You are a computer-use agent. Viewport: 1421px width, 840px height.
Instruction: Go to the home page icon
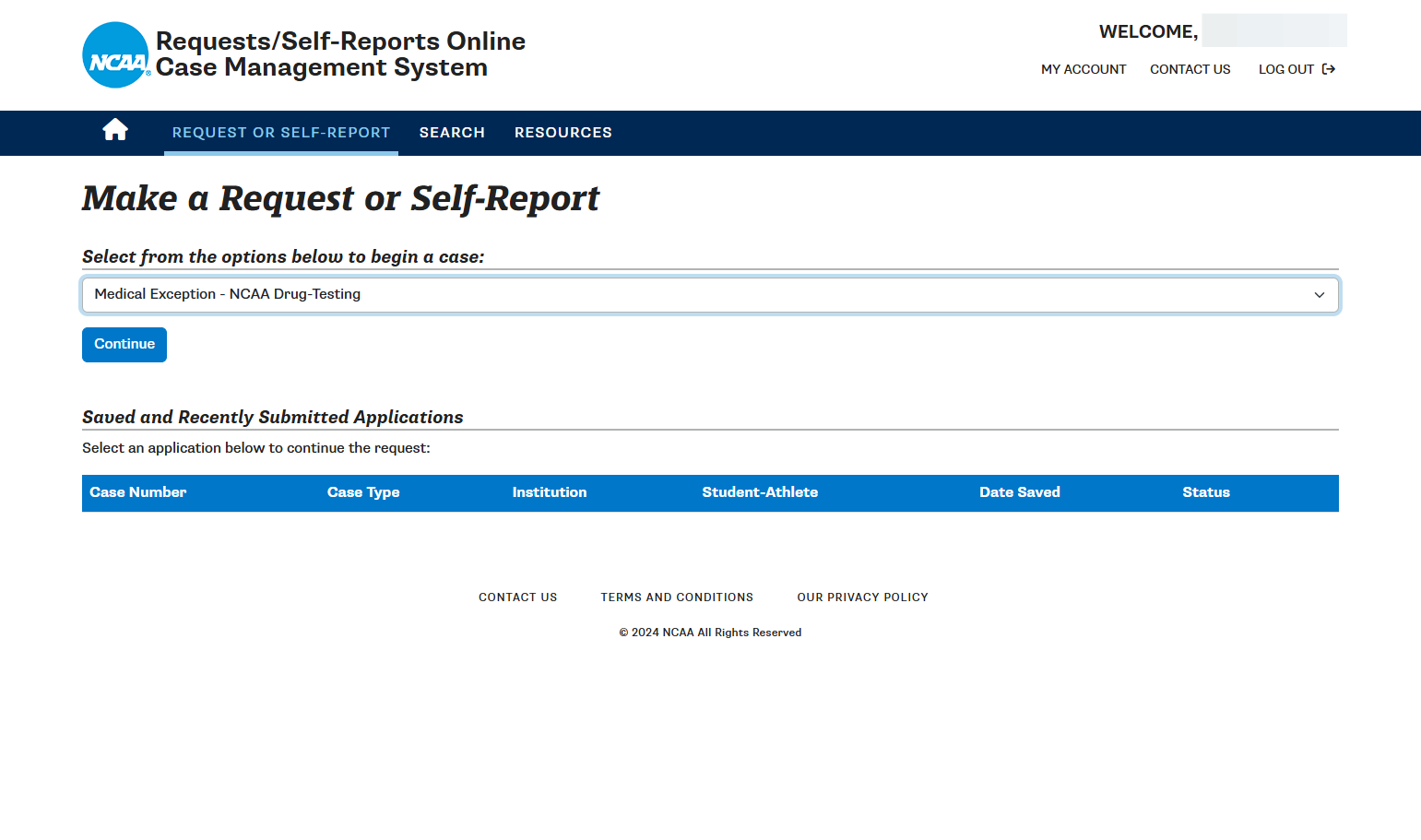[x=115, y=130]
